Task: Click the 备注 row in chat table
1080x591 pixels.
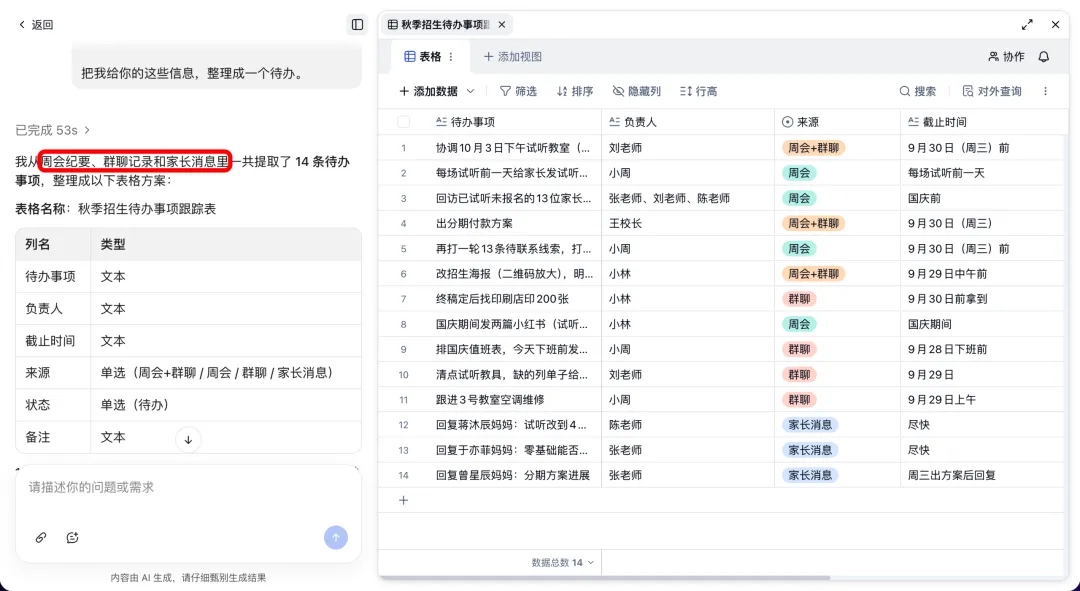Action: (188, 437)
